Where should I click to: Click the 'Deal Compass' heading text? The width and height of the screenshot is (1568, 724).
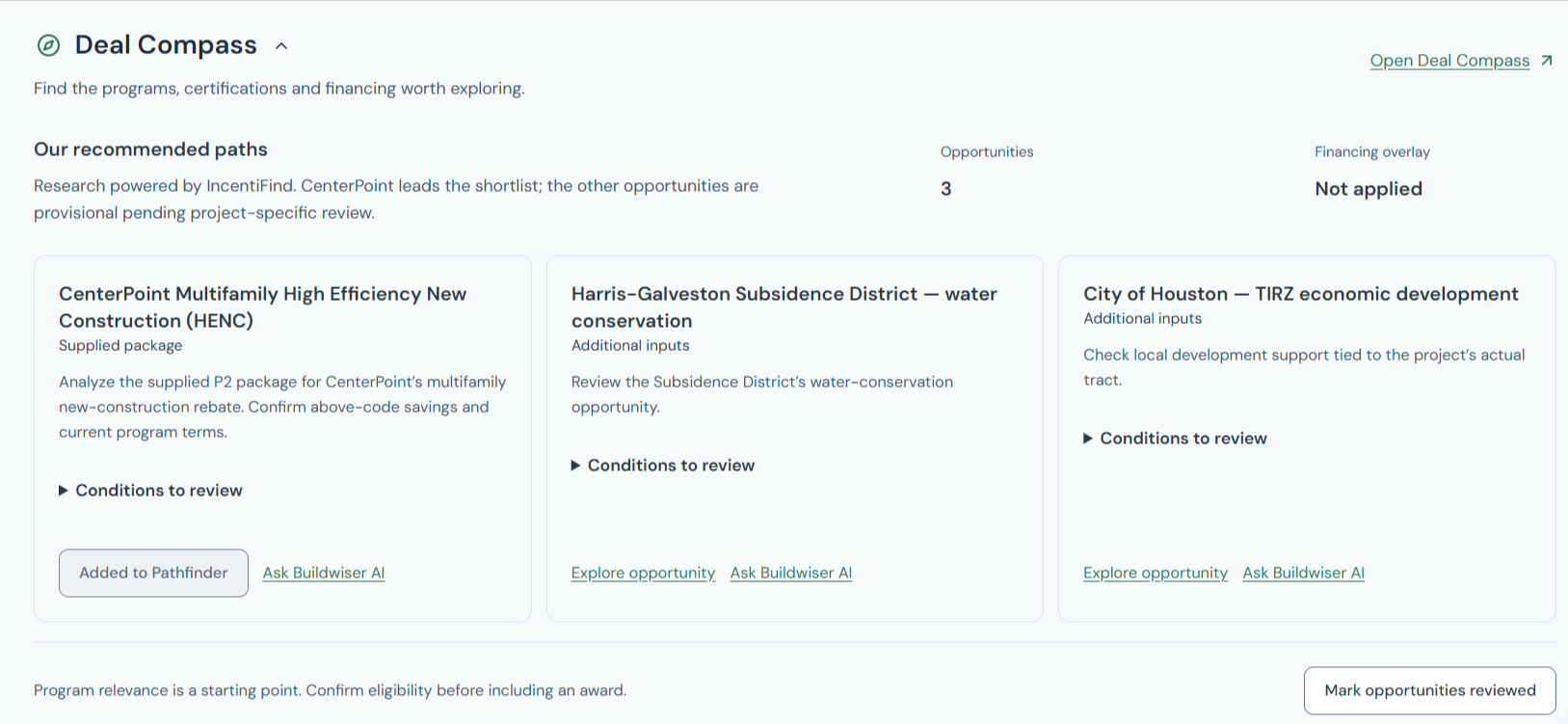click(x=166, y=45)
